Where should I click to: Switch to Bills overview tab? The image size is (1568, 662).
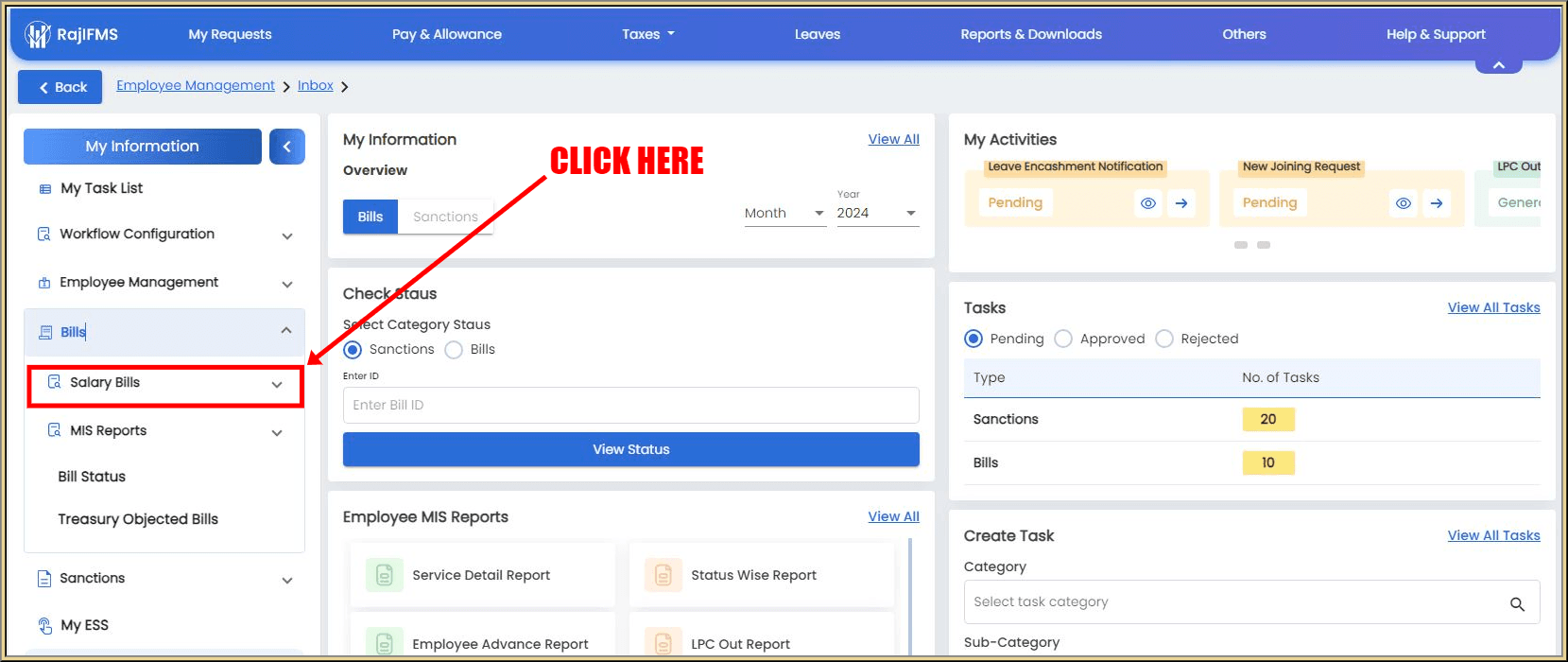click(370, 217)
